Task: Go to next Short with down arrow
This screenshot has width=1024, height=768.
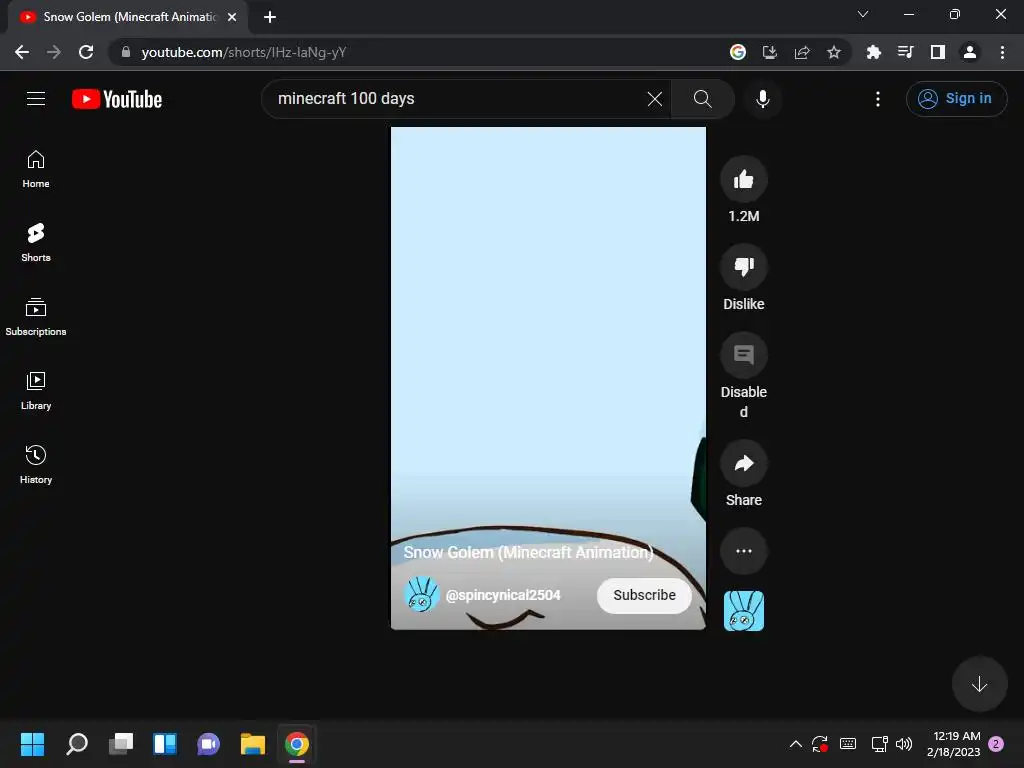Action: (979, 684)
